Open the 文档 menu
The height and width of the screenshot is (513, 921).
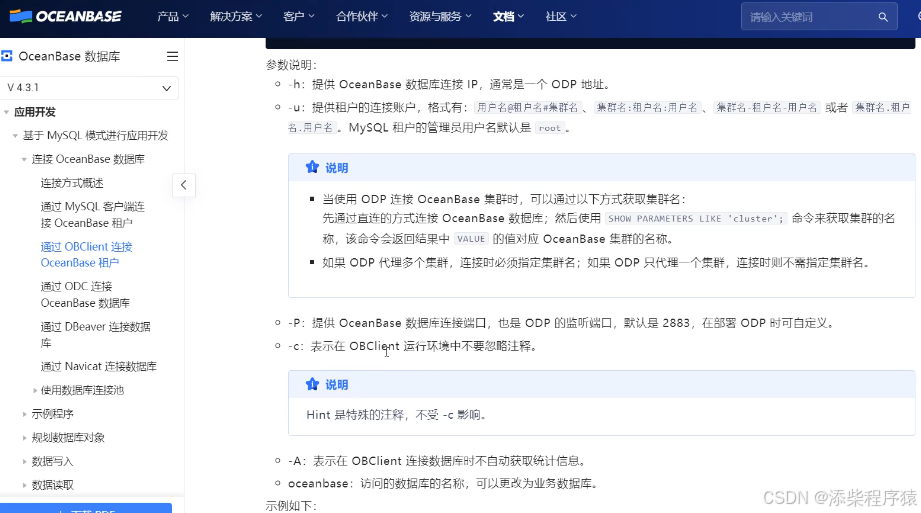[509, 16]
